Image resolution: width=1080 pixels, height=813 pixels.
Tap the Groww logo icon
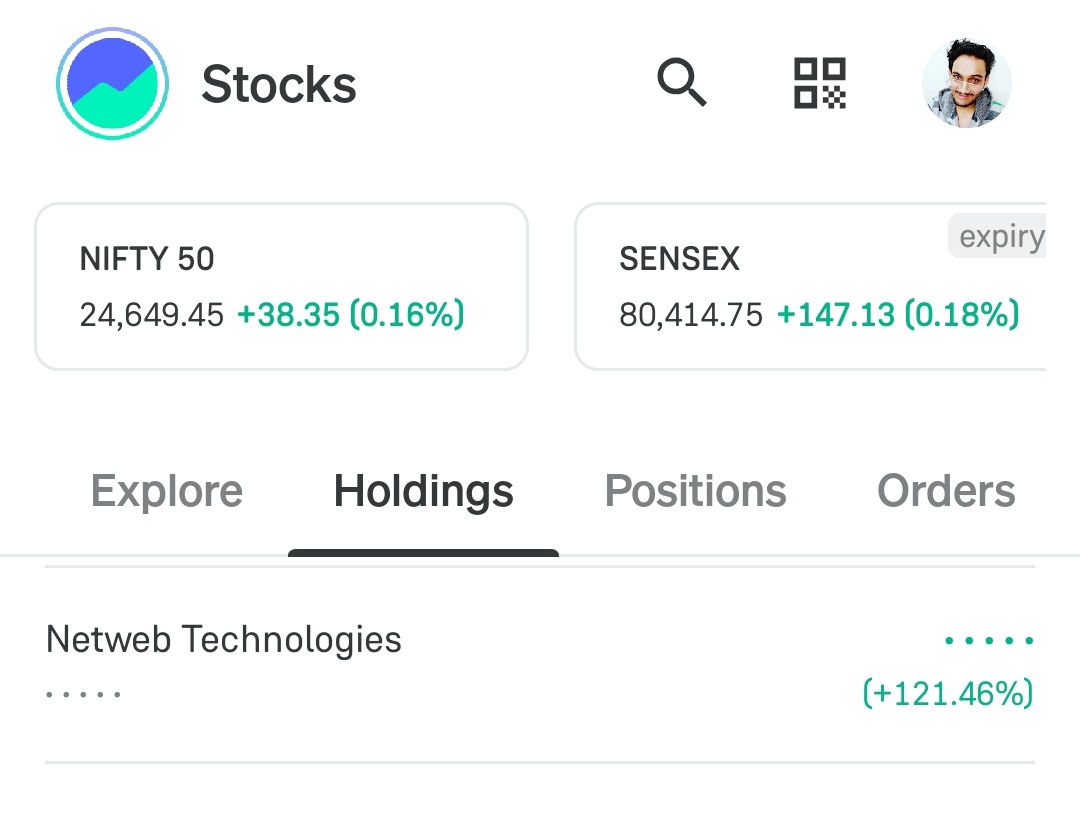pyautogui.click(x=112, y=83)
